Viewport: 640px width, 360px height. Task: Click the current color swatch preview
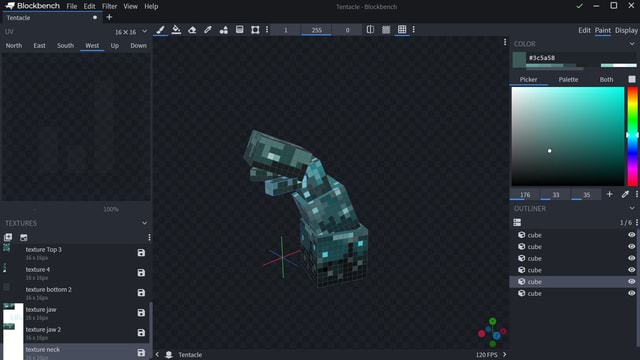519,60
